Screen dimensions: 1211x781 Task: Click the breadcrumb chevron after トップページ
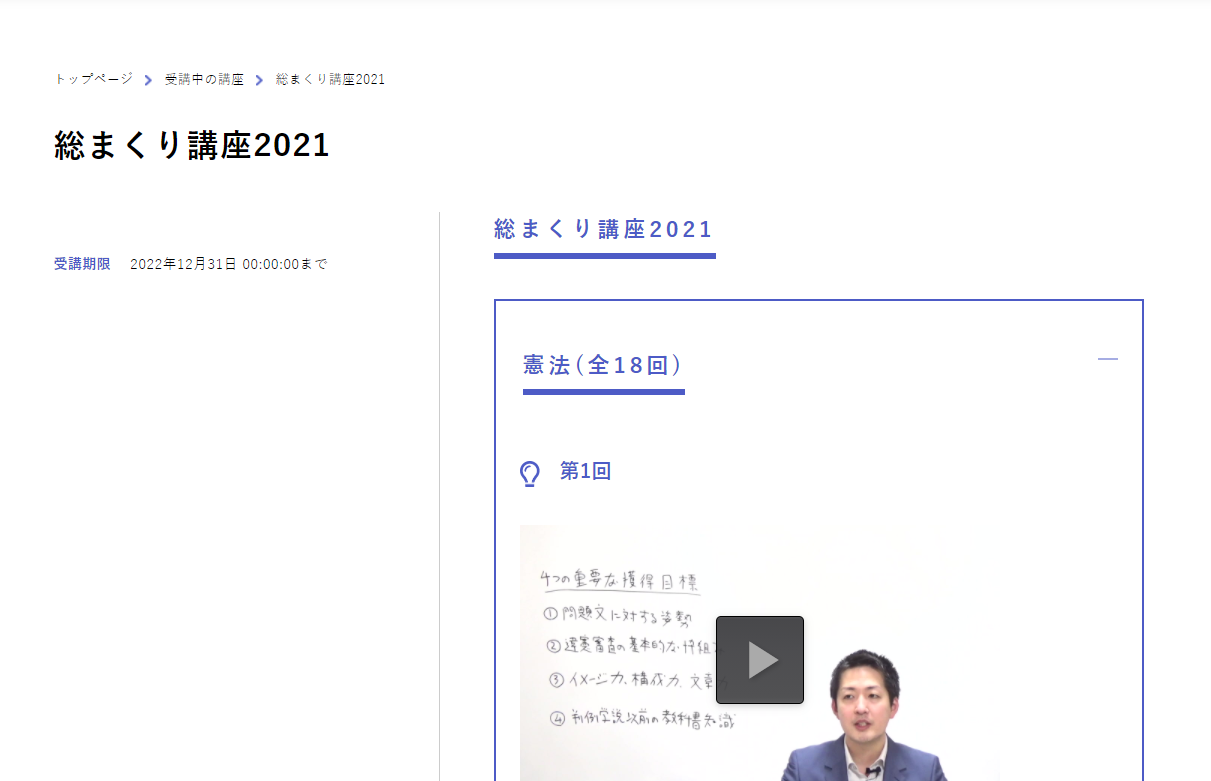tap(149, 80)
